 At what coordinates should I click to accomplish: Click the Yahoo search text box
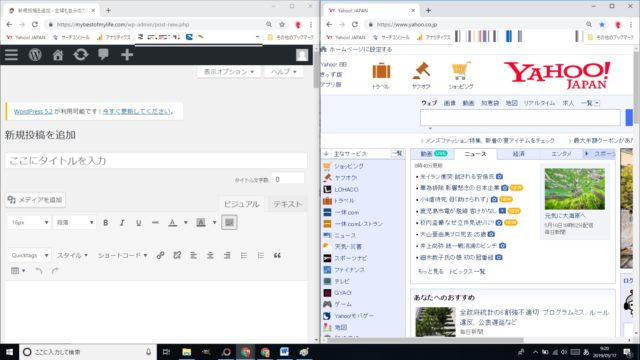tap(520, 118)
